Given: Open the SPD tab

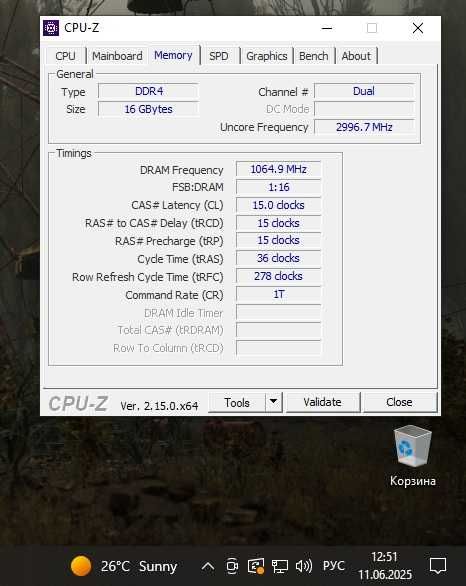Looking at the screenshot, I should pyautogui.click(x=219, y=56).
